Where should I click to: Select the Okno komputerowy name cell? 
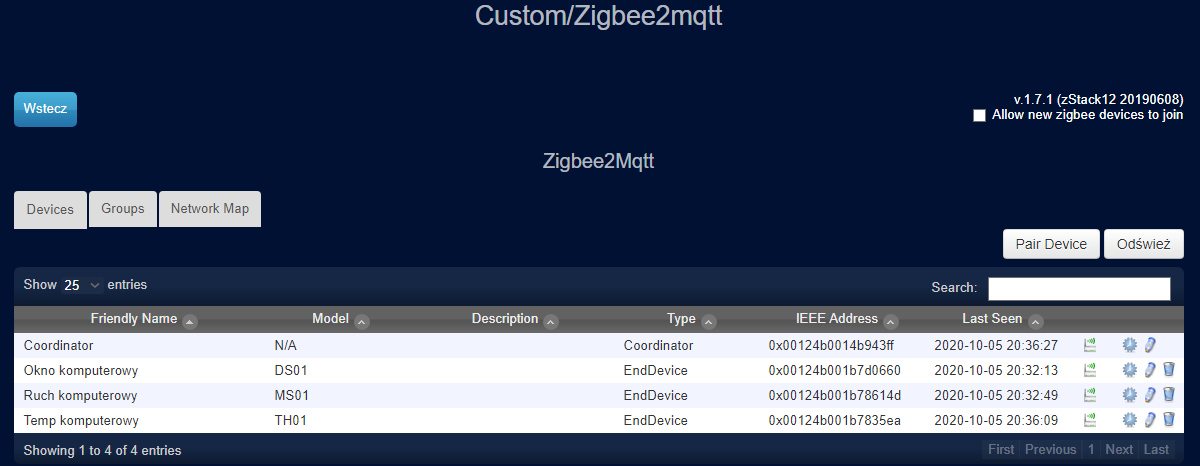80,370
